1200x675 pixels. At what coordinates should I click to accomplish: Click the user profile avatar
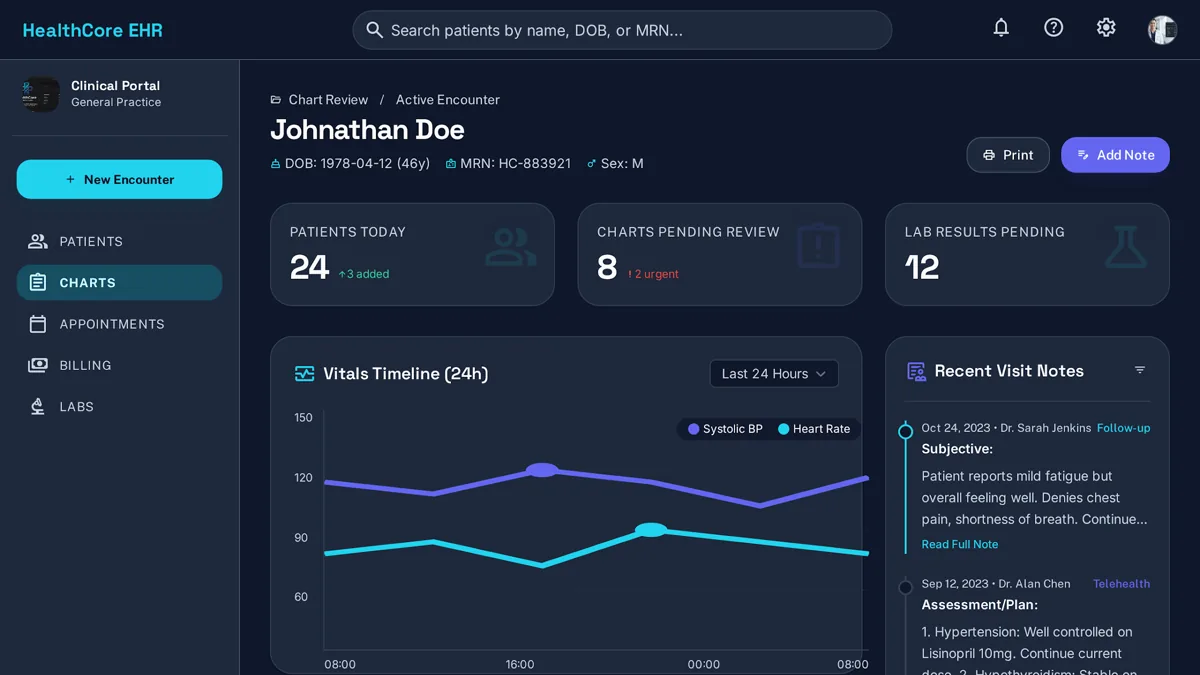pyautogui.click(x=1162, y=29)
